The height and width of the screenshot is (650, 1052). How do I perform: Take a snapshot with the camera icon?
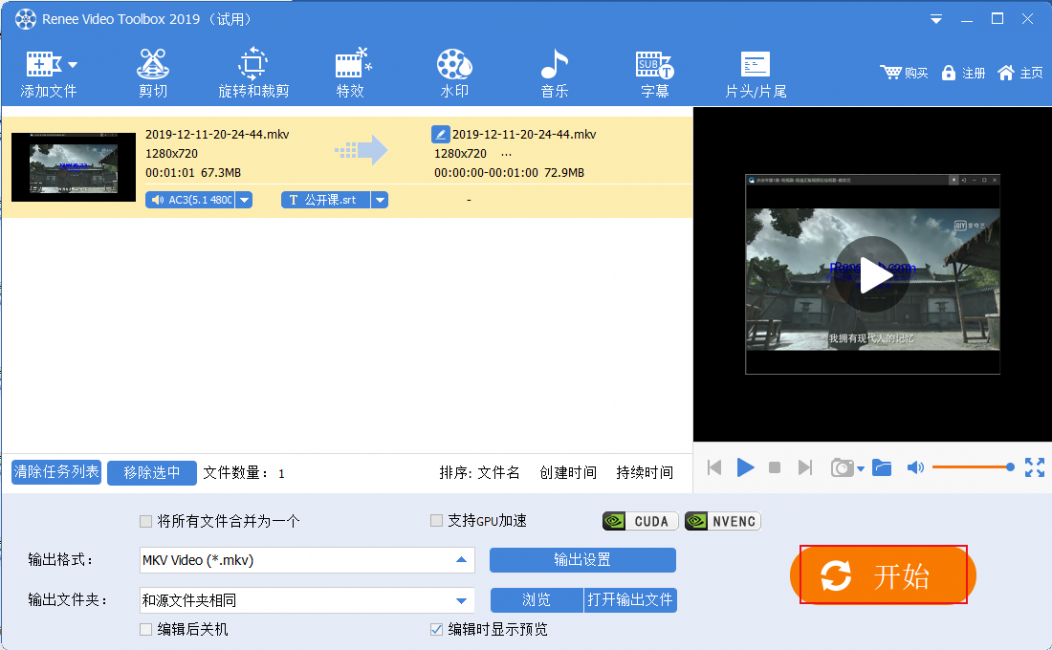842,468
